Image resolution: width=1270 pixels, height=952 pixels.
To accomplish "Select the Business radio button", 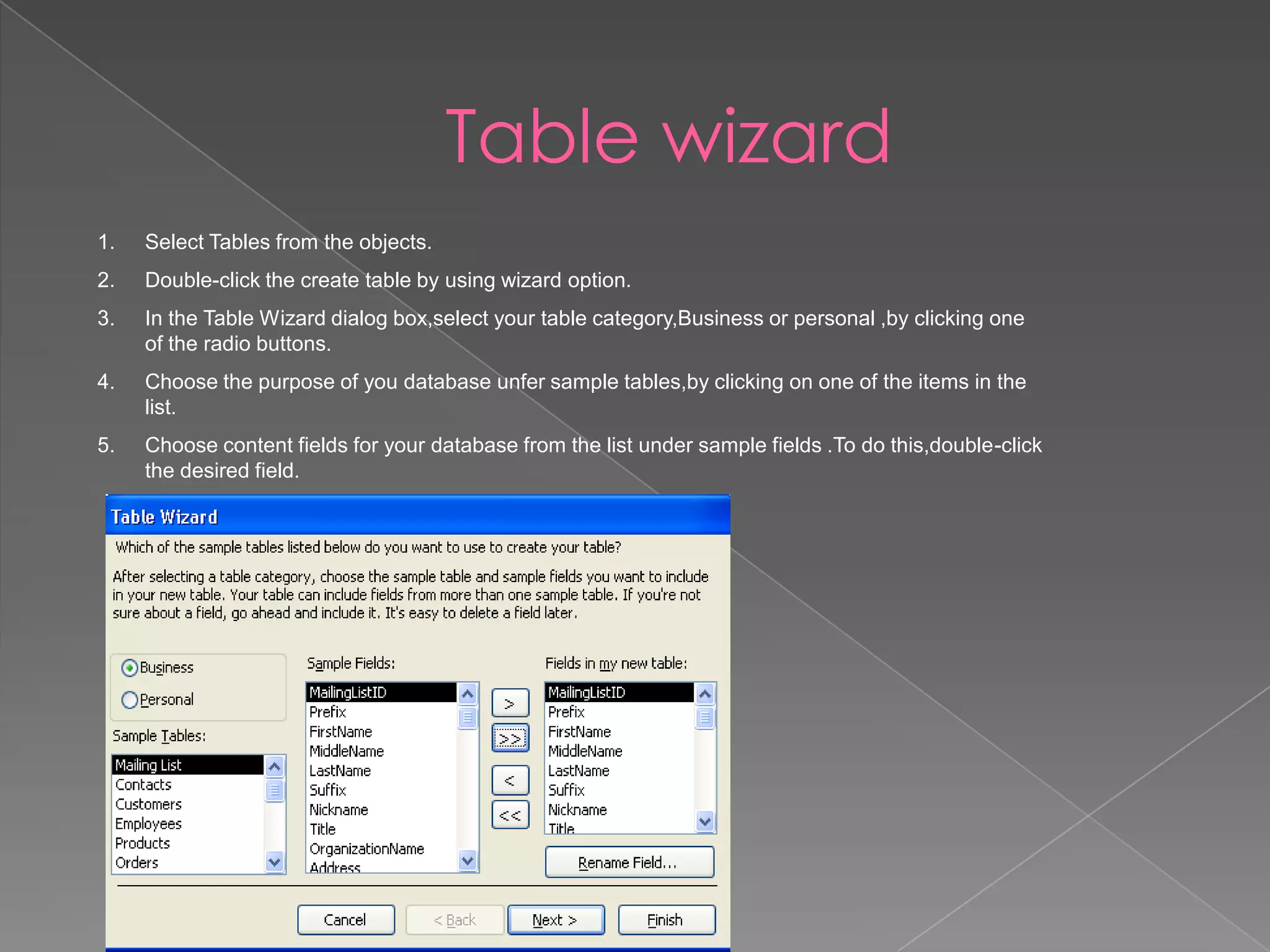I will coord(130,668).
